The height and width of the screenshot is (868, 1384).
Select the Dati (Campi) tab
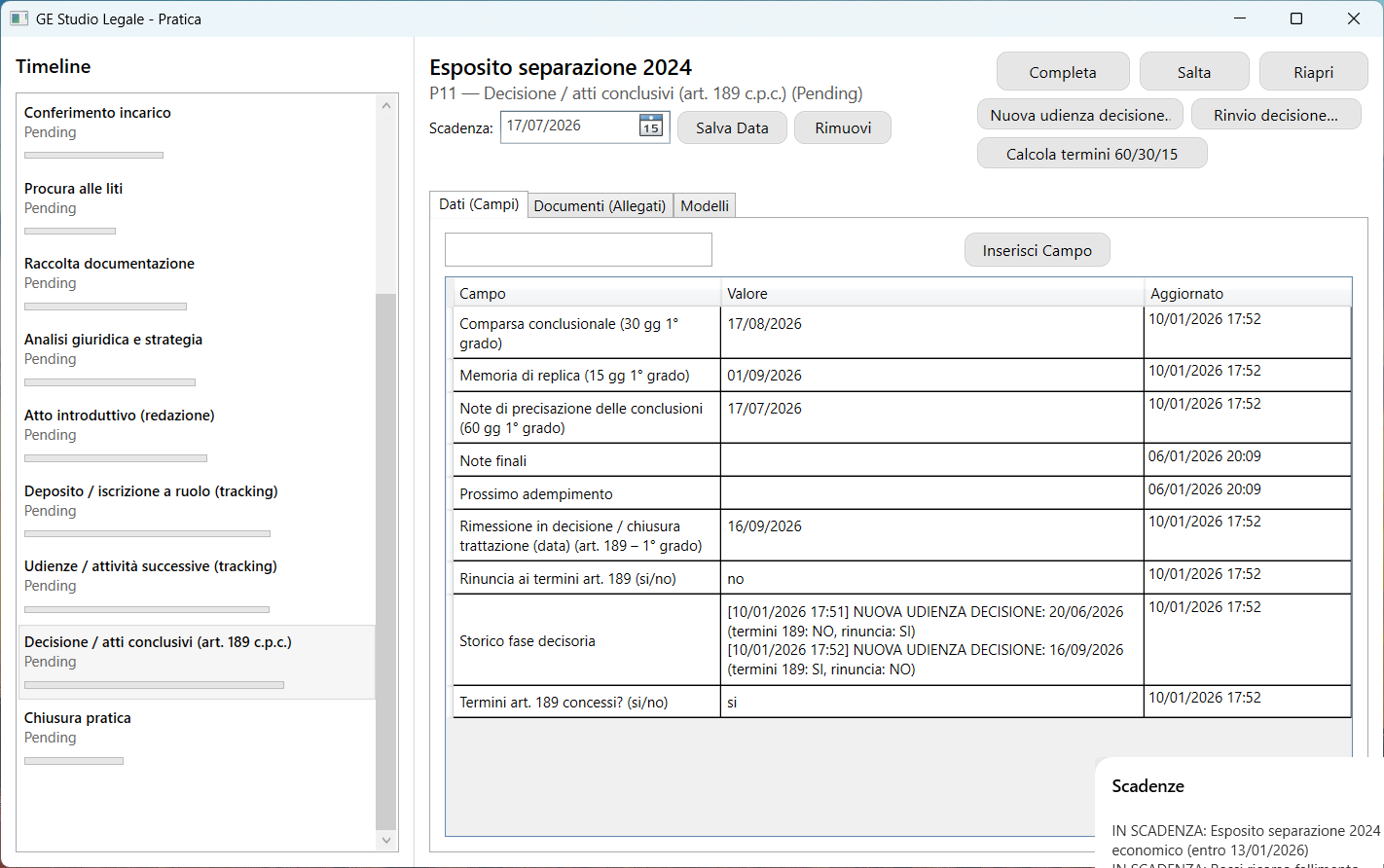point(479,204)
